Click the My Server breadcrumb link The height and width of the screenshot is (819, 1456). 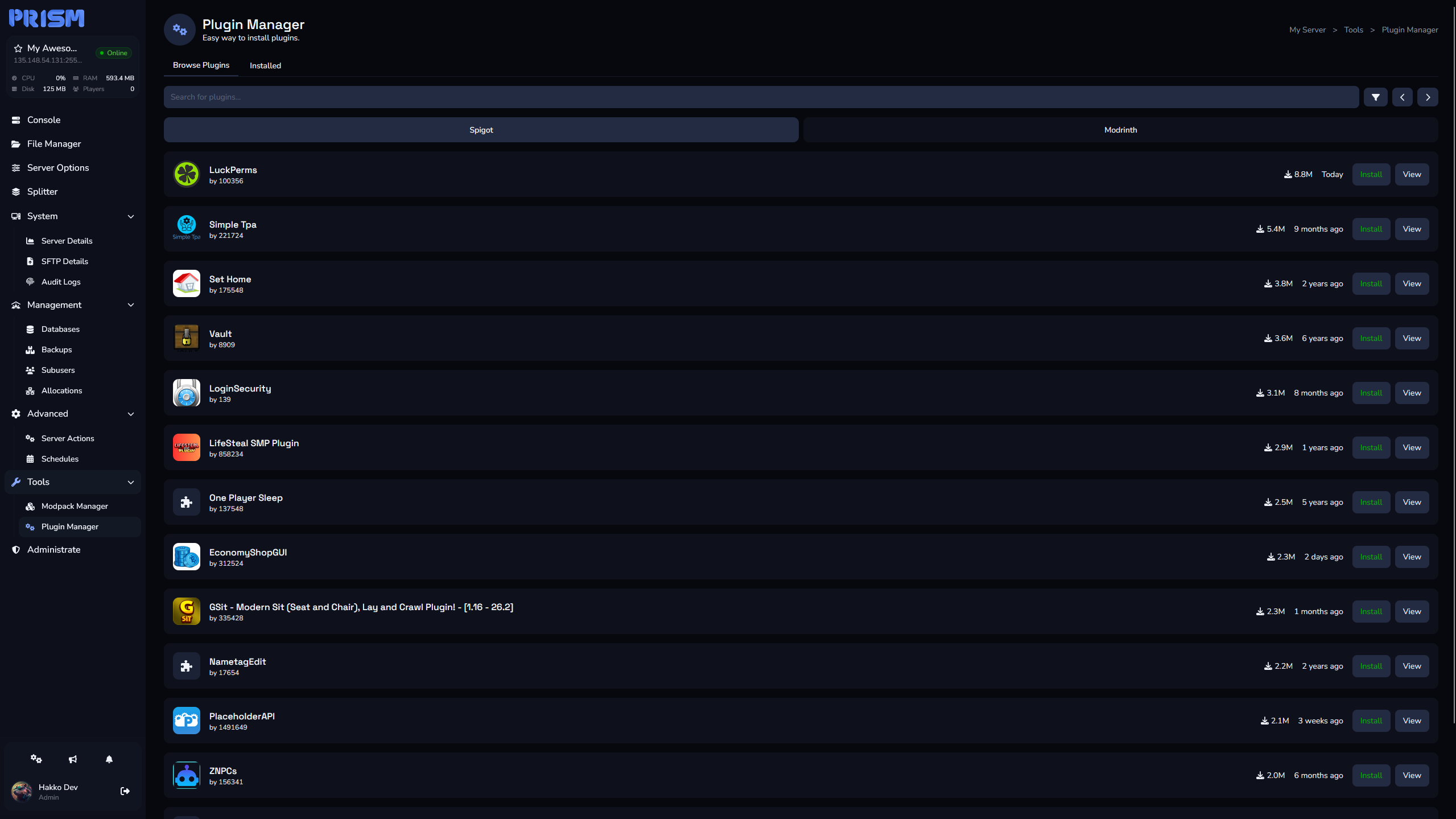click(1307, 30)
